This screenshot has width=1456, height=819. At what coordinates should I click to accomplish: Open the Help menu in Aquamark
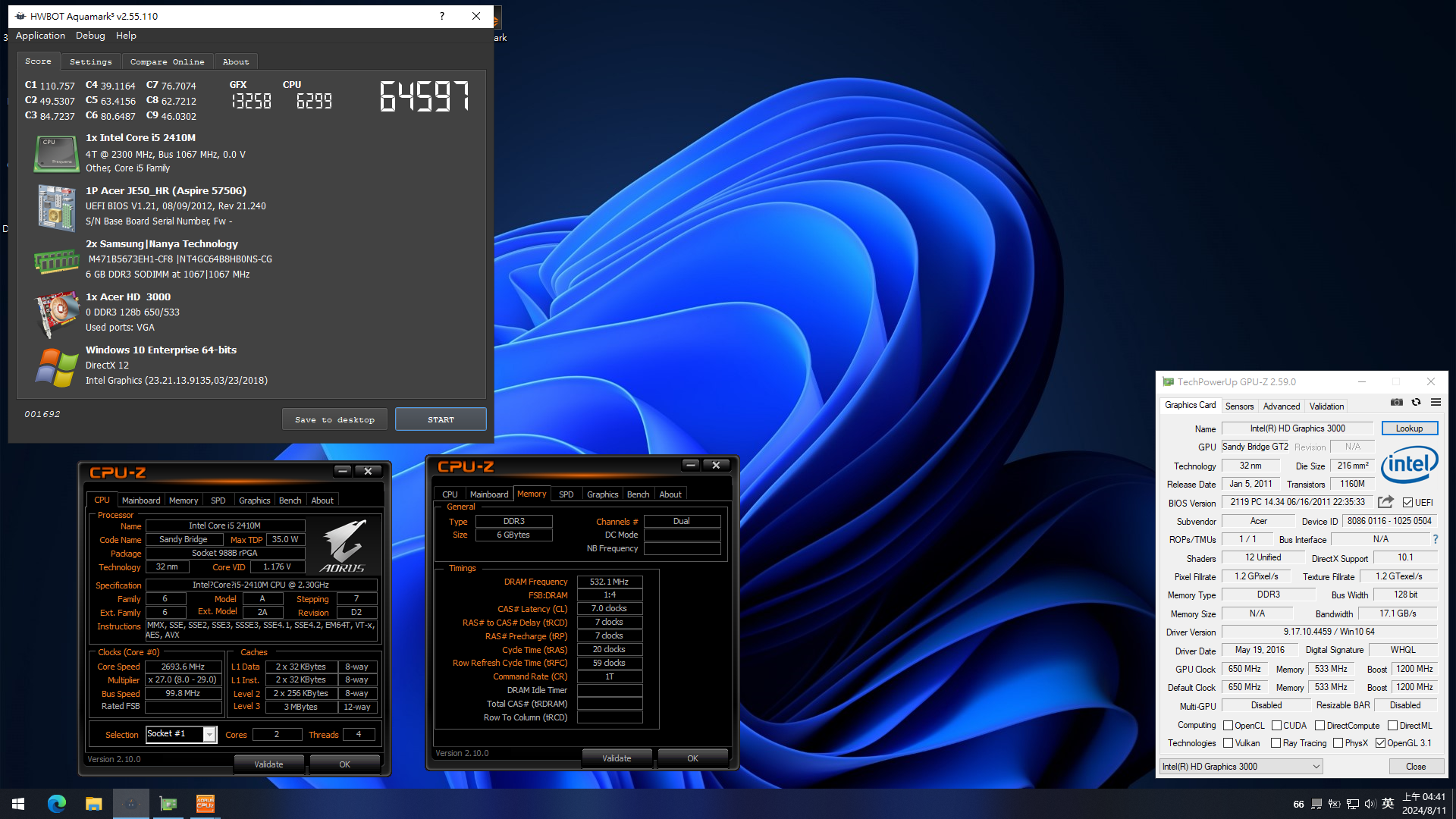pyautogui.click(x=126, y=36)
